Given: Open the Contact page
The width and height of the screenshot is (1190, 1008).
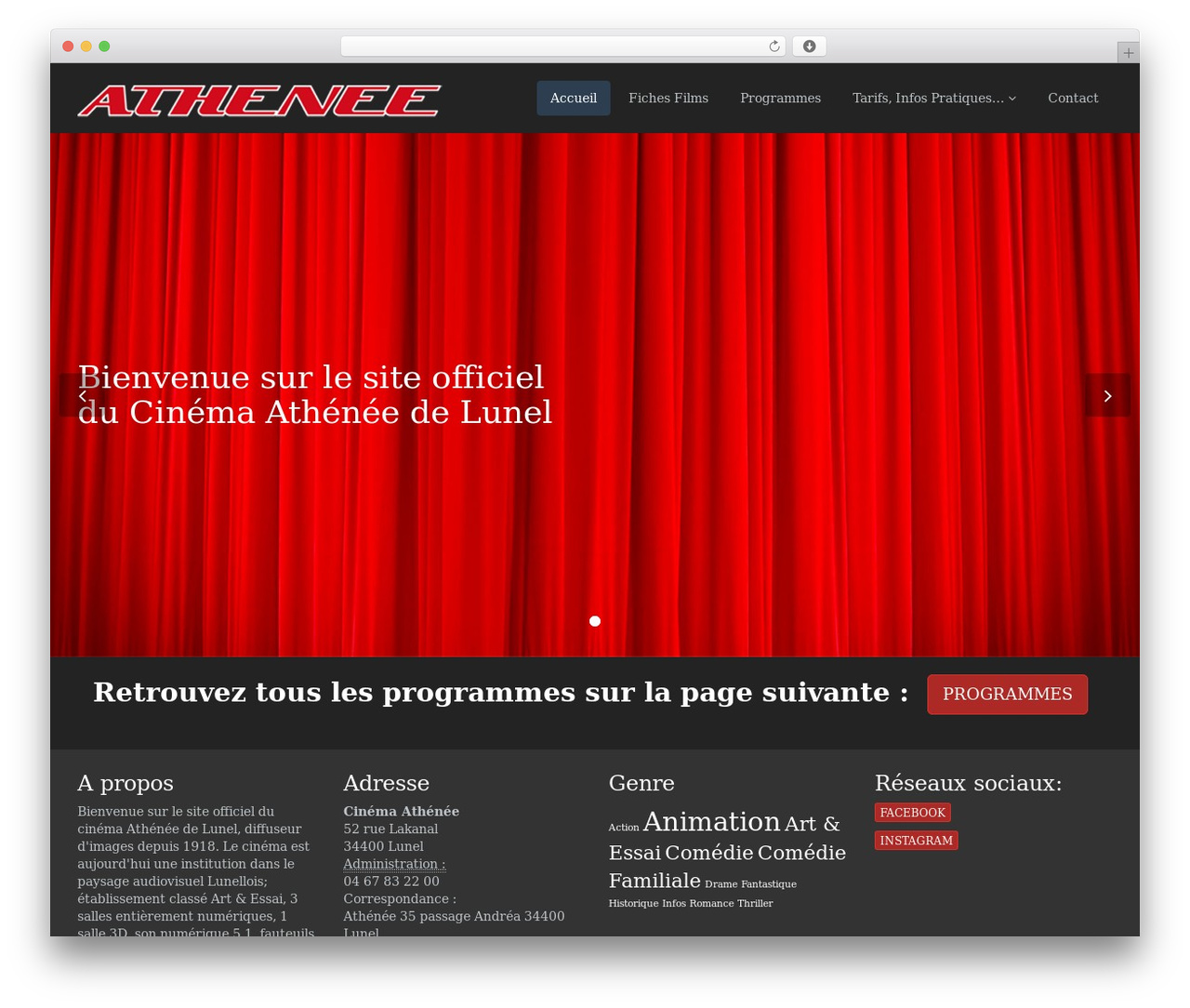Looking at the screenshot, I should pos(1073,99).
